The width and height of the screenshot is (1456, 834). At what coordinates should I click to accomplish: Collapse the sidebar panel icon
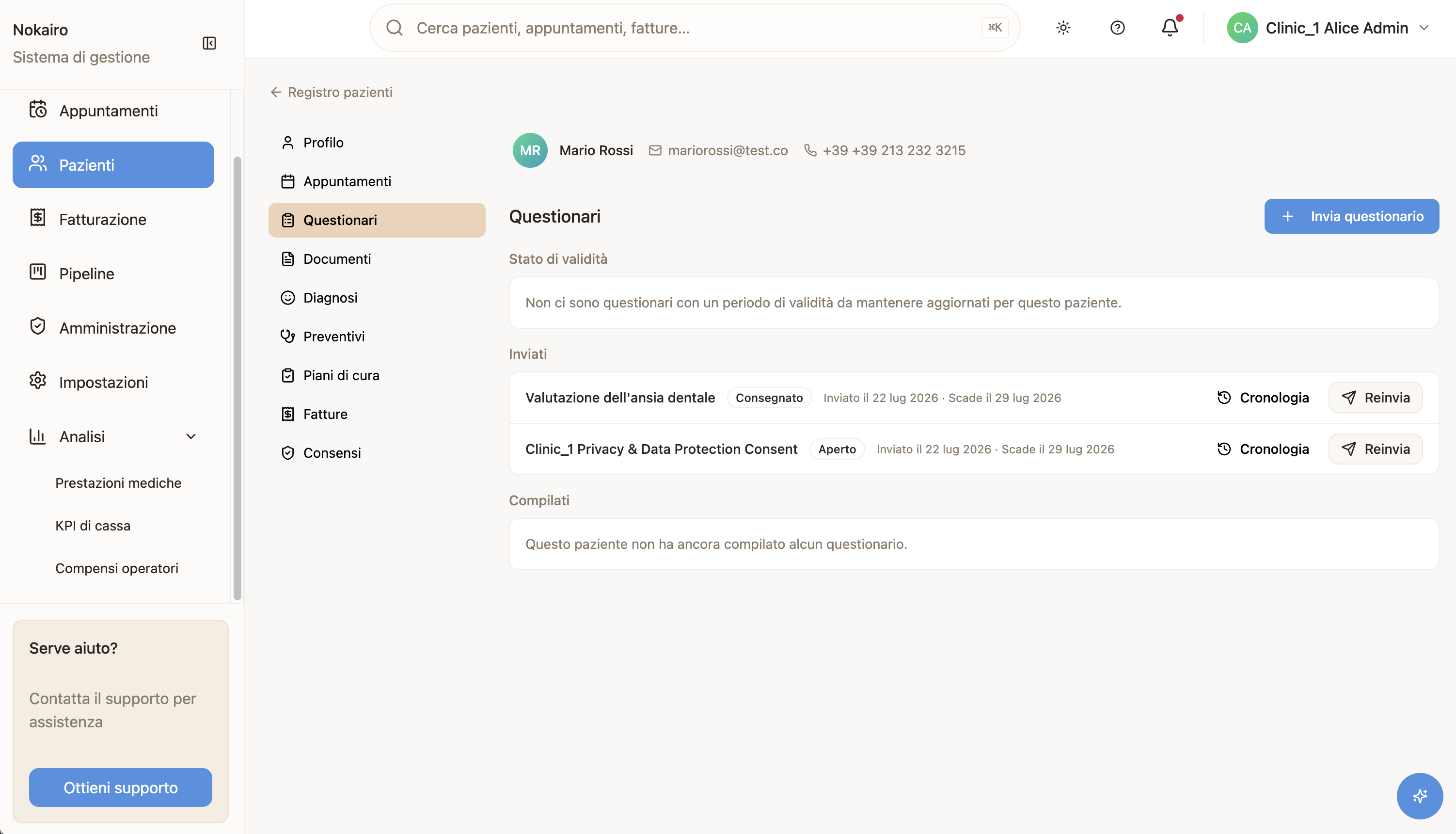pos(209,43)
